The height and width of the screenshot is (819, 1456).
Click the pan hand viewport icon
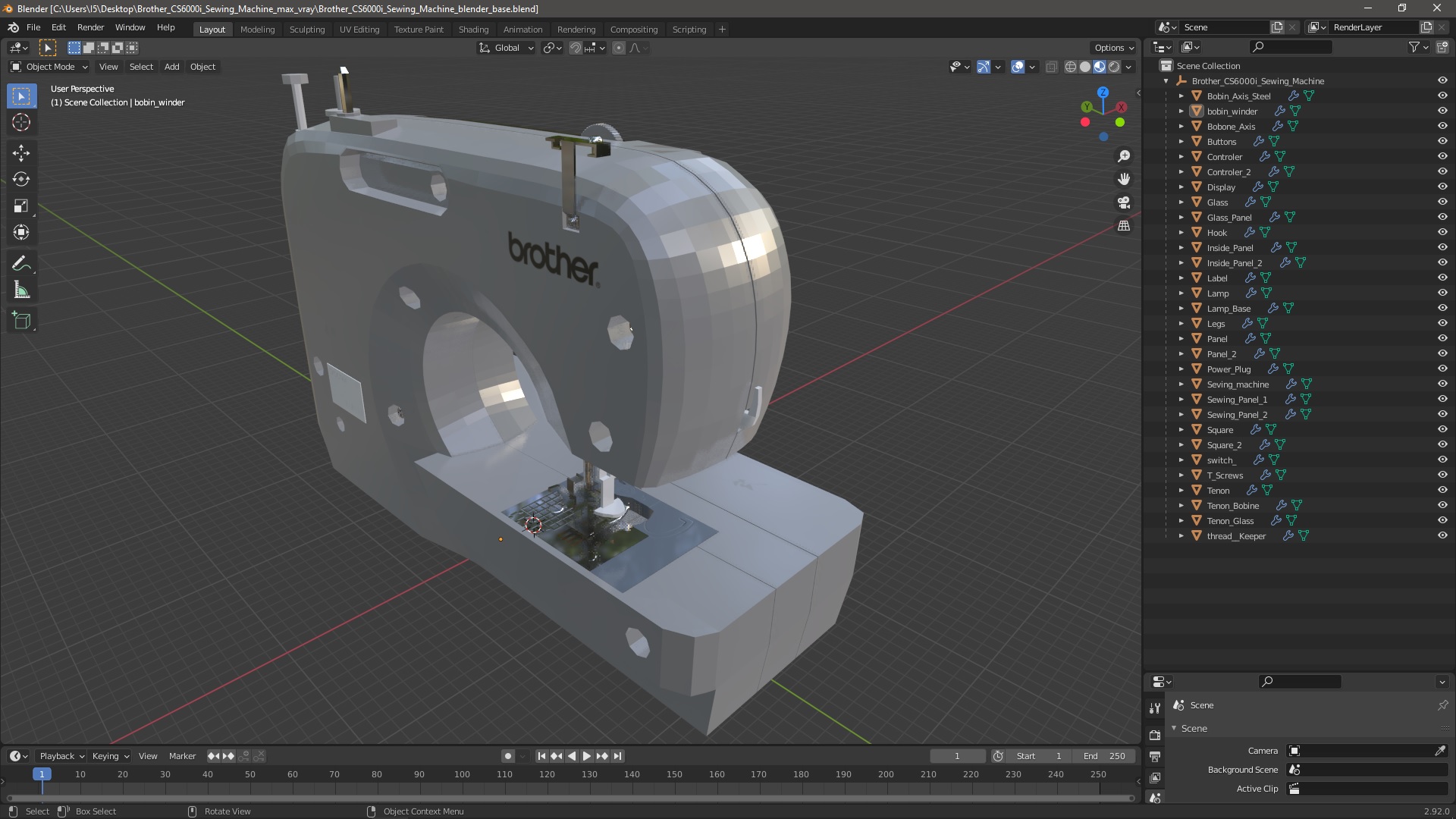click(1124, 179)
